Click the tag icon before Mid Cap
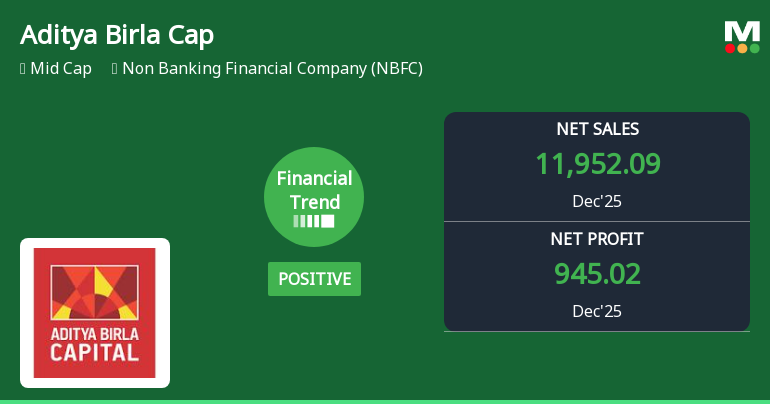The height and width of the screenshot is (404, 770). pyautogui.click(x=23, y=69)
